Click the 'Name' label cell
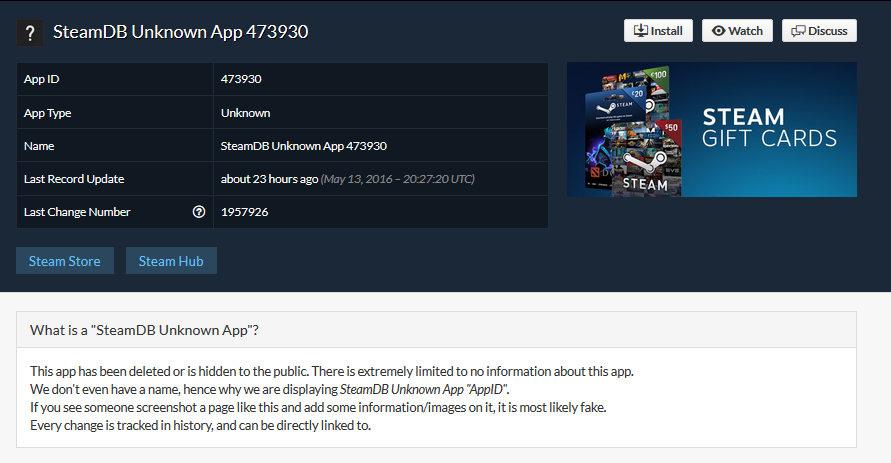 (115, 146)
